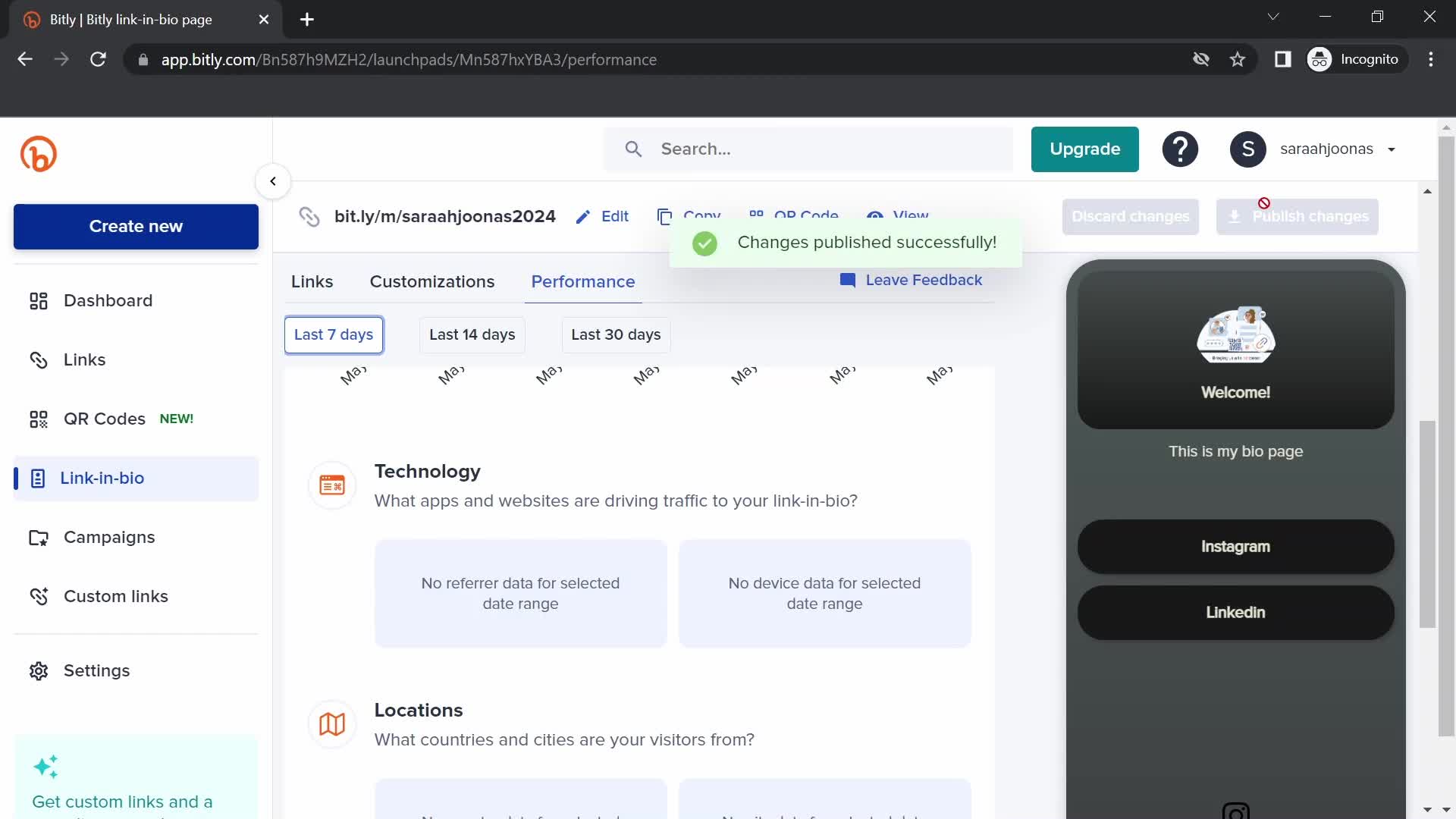Open the help question mark icon
Screen dimensions: 1456x819
(1180, 149)
